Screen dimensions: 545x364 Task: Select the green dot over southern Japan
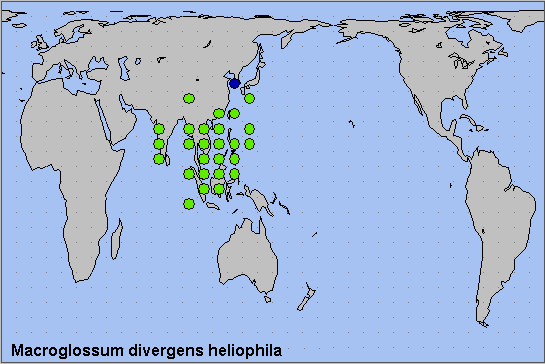click(x=249, y=98)
